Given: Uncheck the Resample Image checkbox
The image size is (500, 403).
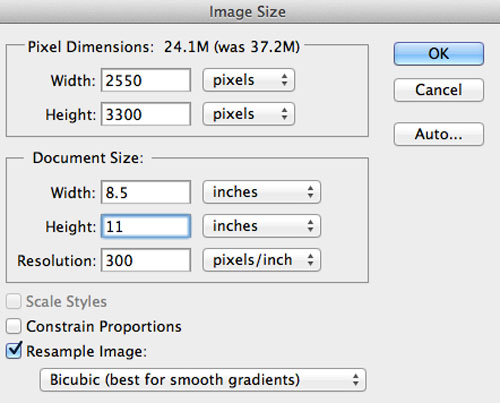Looking at the screenshot, I should (14, 351).
